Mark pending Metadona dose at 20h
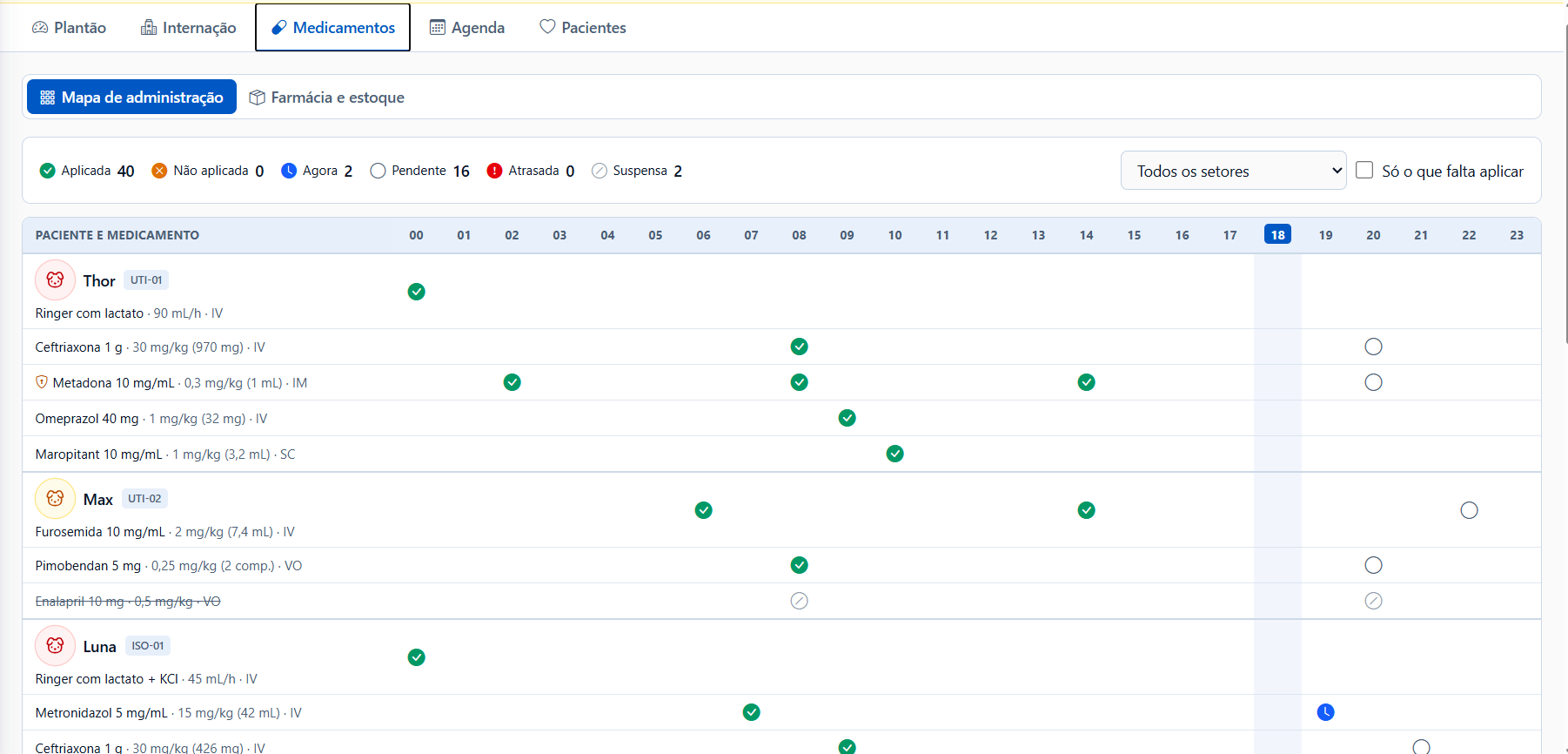This screenshot has height=754, width=1568. (1374, 382)
